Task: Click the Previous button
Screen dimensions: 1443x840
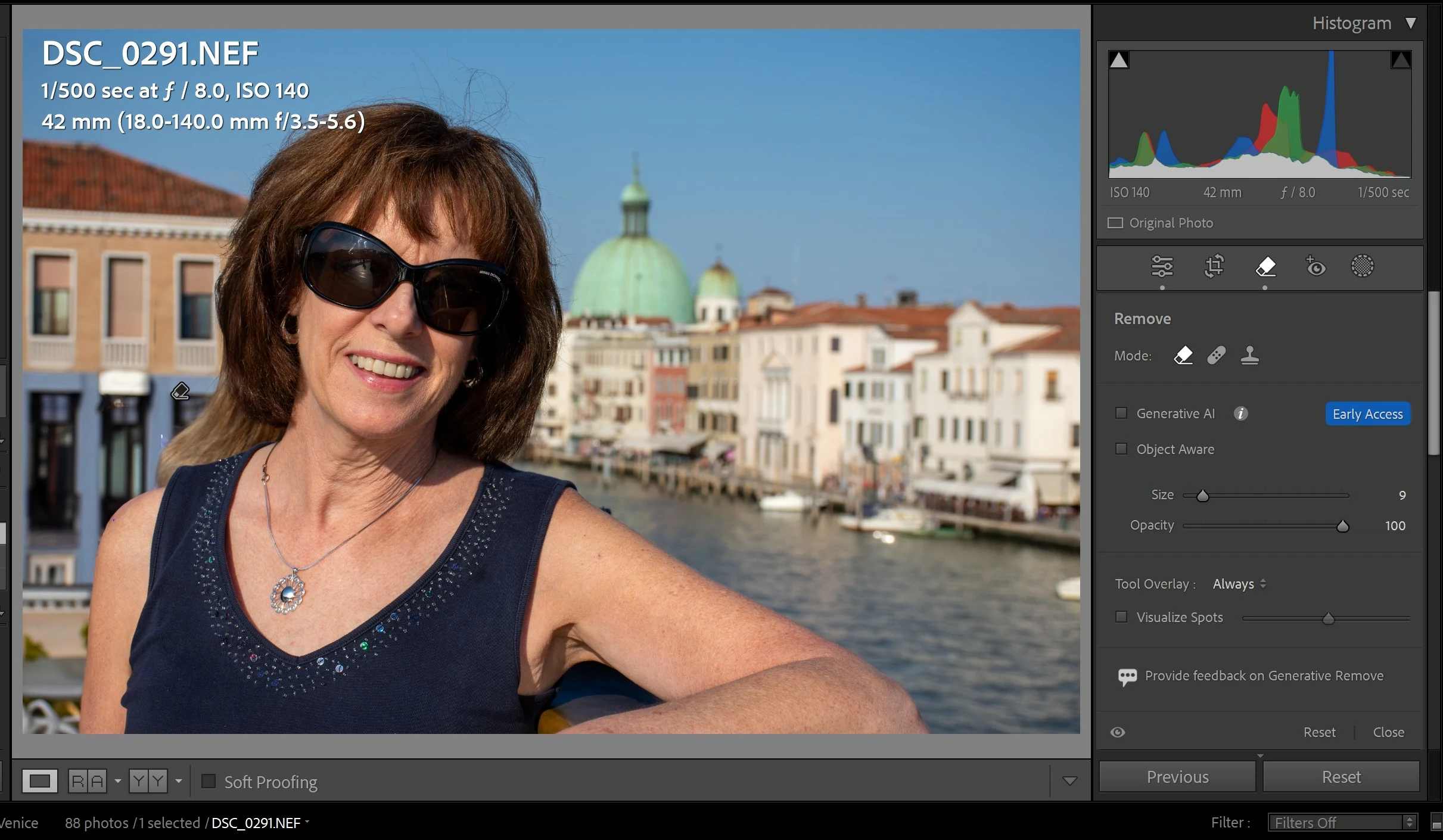Action: pos(1177,777)
